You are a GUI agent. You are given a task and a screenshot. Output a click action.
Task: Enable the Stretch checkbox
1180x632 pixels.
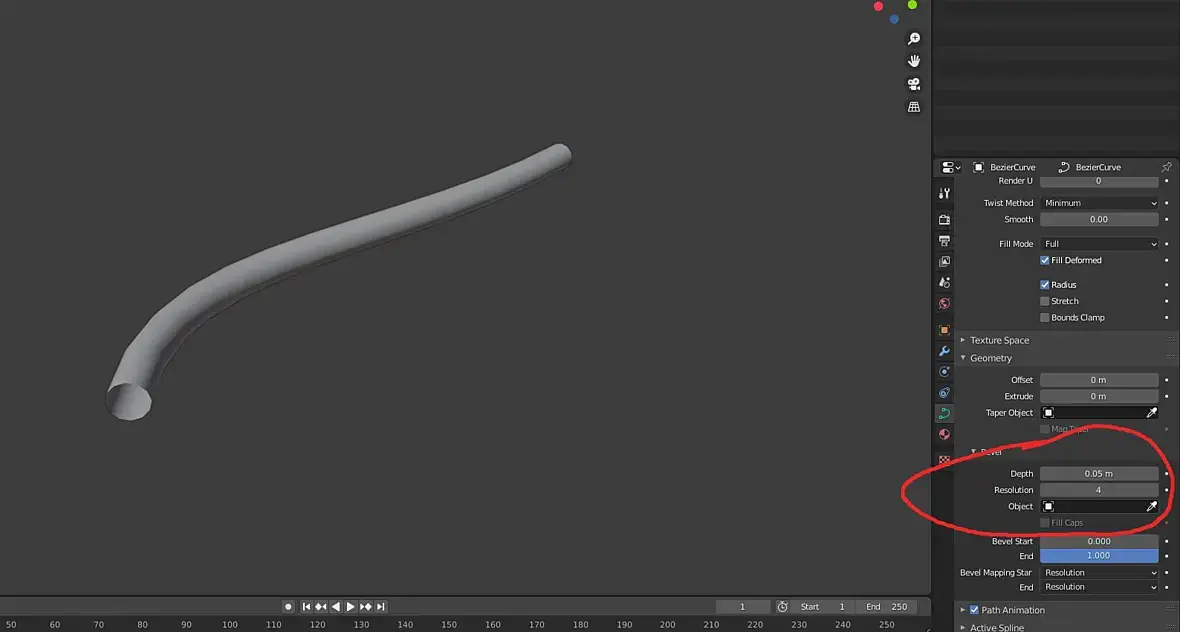point(1045,301)
